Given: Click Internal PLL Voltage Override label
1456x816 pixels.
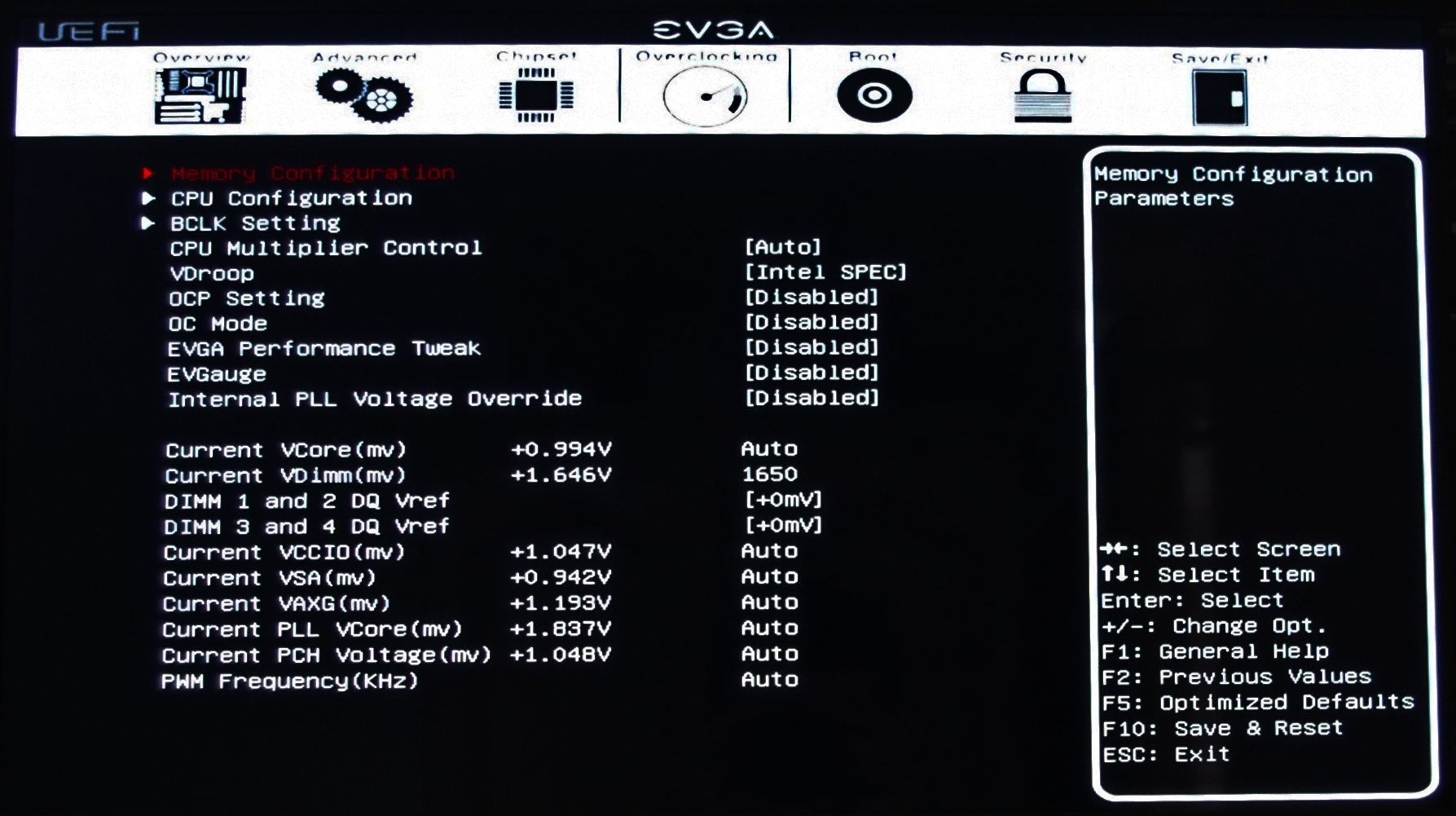Looking at the screenshot, I should [375, 399].
